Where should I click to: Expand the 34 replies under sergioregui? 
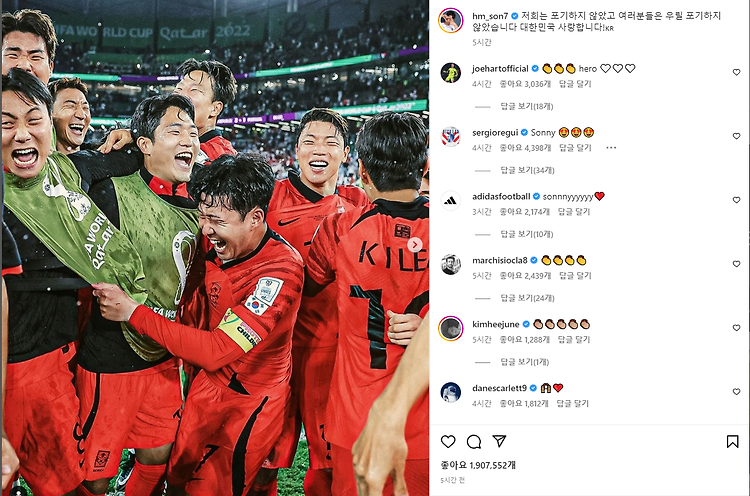tap(527, 170)
